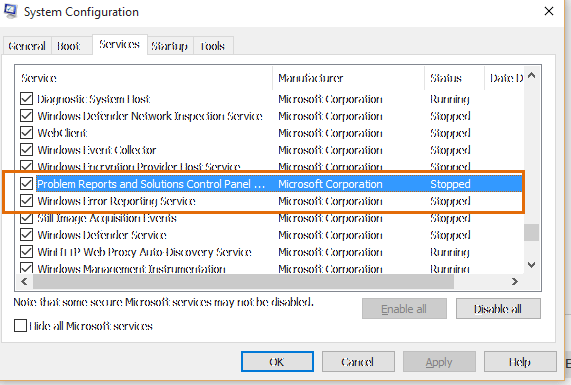Image resolution: width=571 pixels, height=385 pixels.
Task: Click Microsoft Corporation in Windows Event Collector row
Action: tap(330, 150)
